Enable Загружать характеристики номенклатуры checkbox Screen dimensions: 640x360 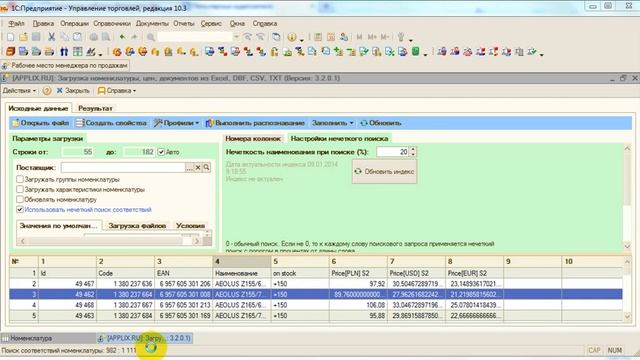coord(20,189)
